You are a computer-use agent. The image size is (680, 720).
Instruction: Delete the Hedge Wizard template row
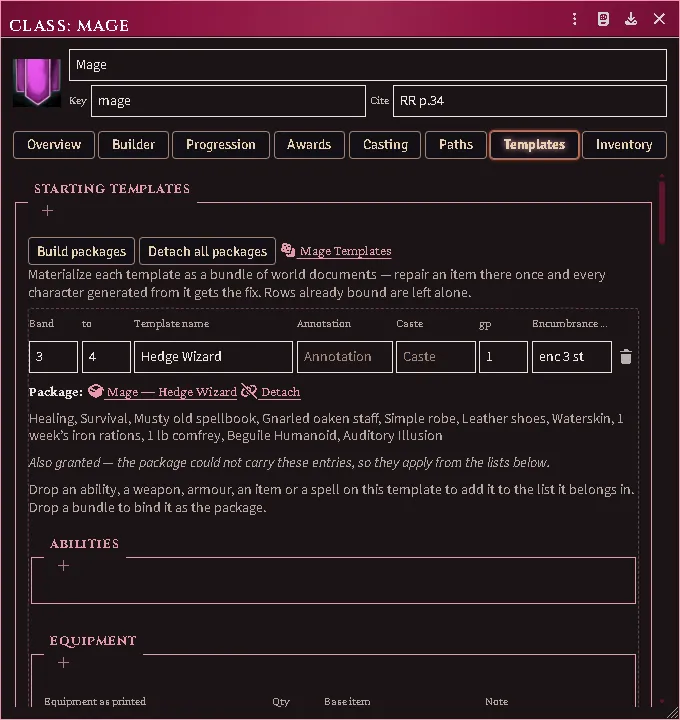[x=626, y=357]
